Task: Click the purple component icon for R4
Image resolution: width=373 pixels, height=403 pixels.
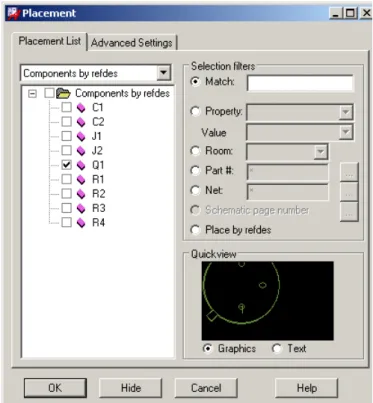Action: click(81, 222)
